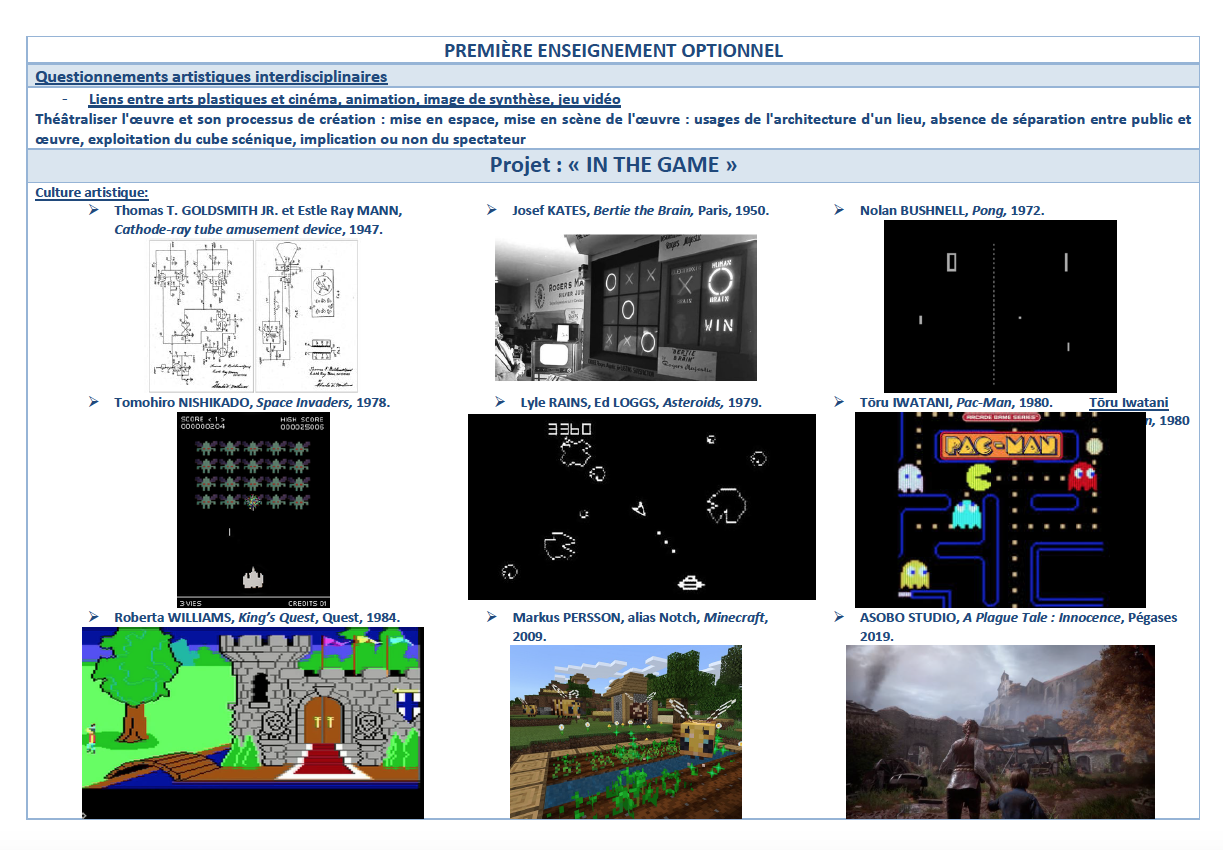Image resolution: width=1223 pixels, height=850 pixels.
Task: Click the A Plague Tale screenshot
Action: [x=999, y=731]
